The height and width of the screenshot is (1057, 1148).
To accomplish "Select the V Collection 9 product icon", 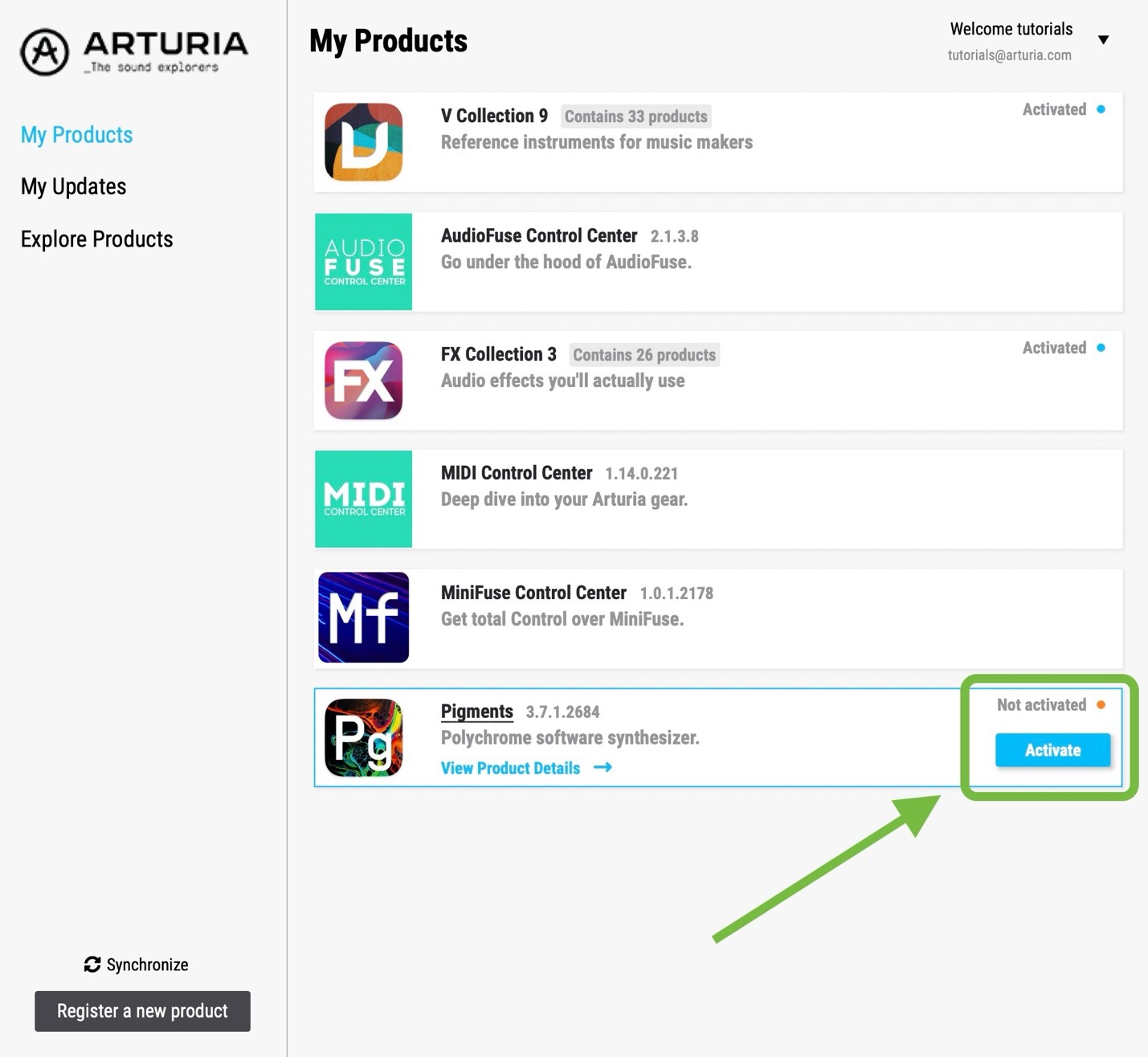I will pyautogui.click(x=363, y=142).
